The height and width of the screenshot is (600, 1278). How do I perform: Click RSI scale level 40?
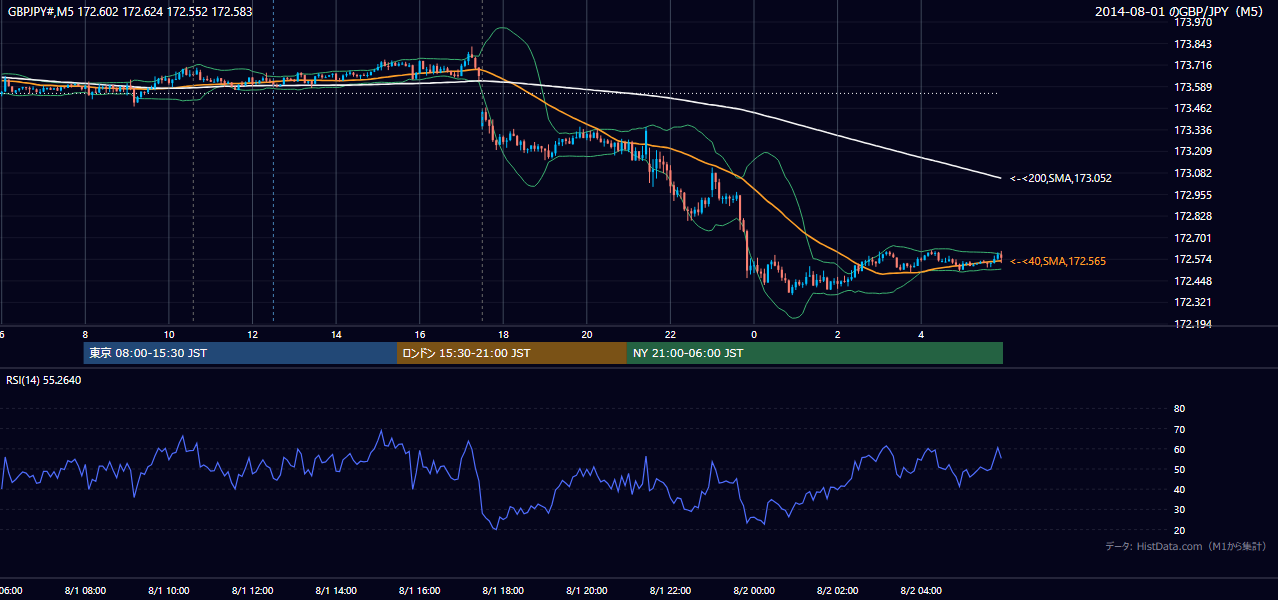[1179, 489]
